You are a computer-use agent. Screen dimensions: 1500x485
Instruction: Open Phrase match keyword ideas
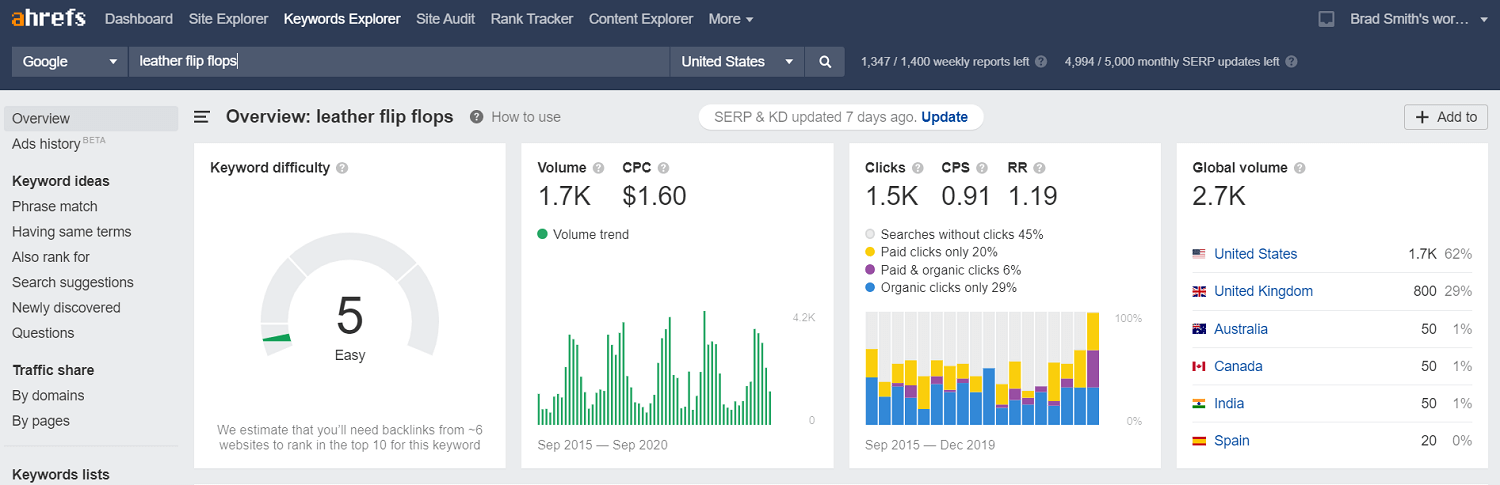[x=55, y=206]
